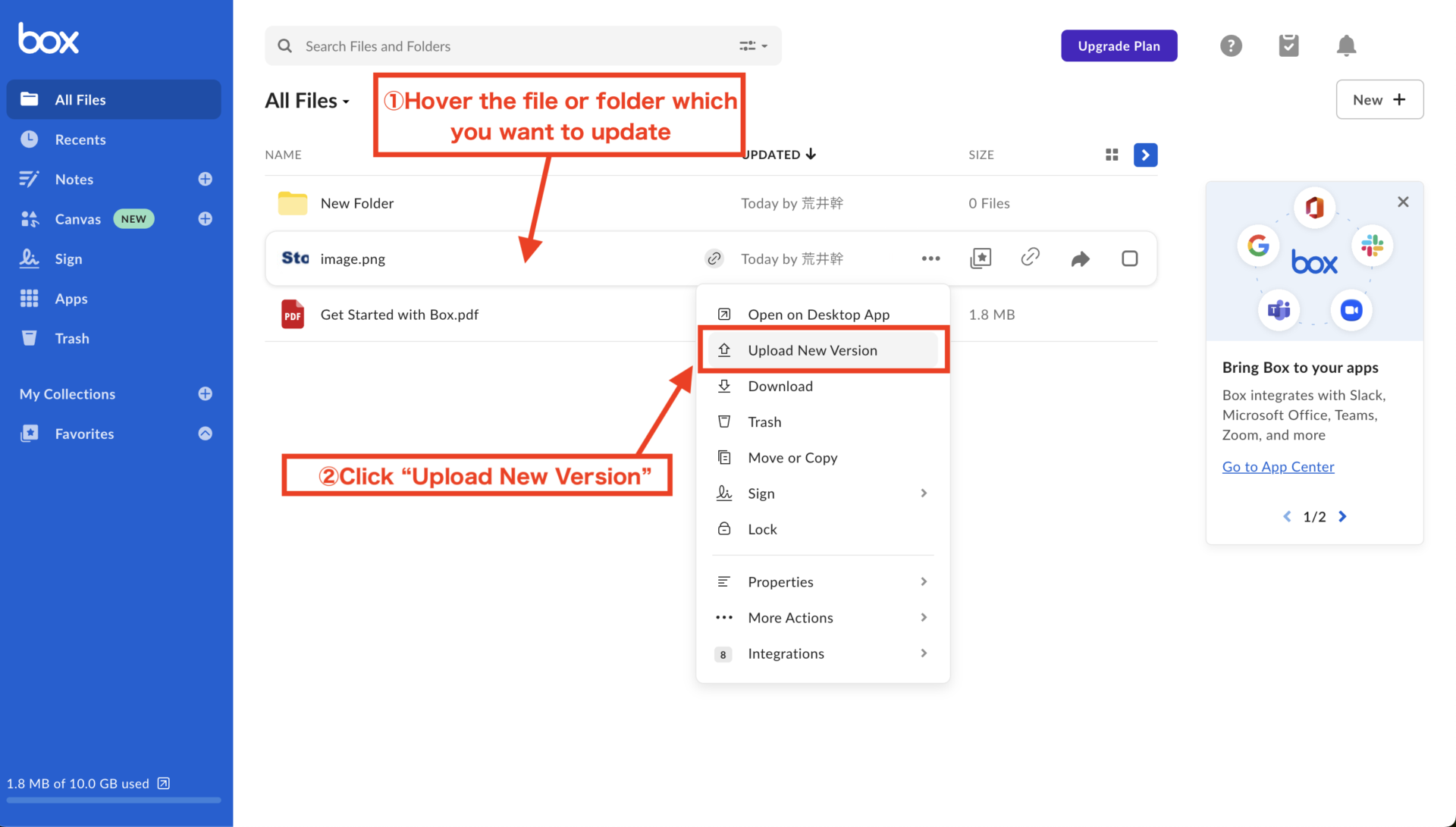Click the plus icon next to Notes

[x=205, y=179]
